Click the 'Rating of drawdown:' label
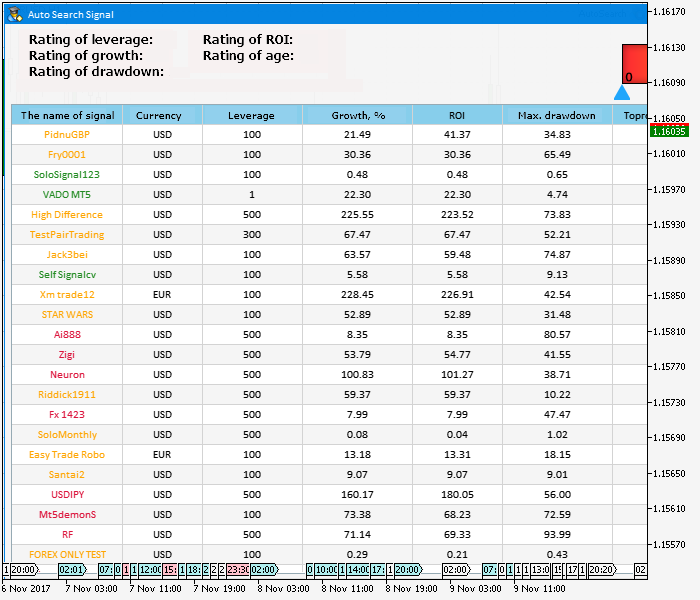Screen dimensions: 700x600 click(96, 72)
